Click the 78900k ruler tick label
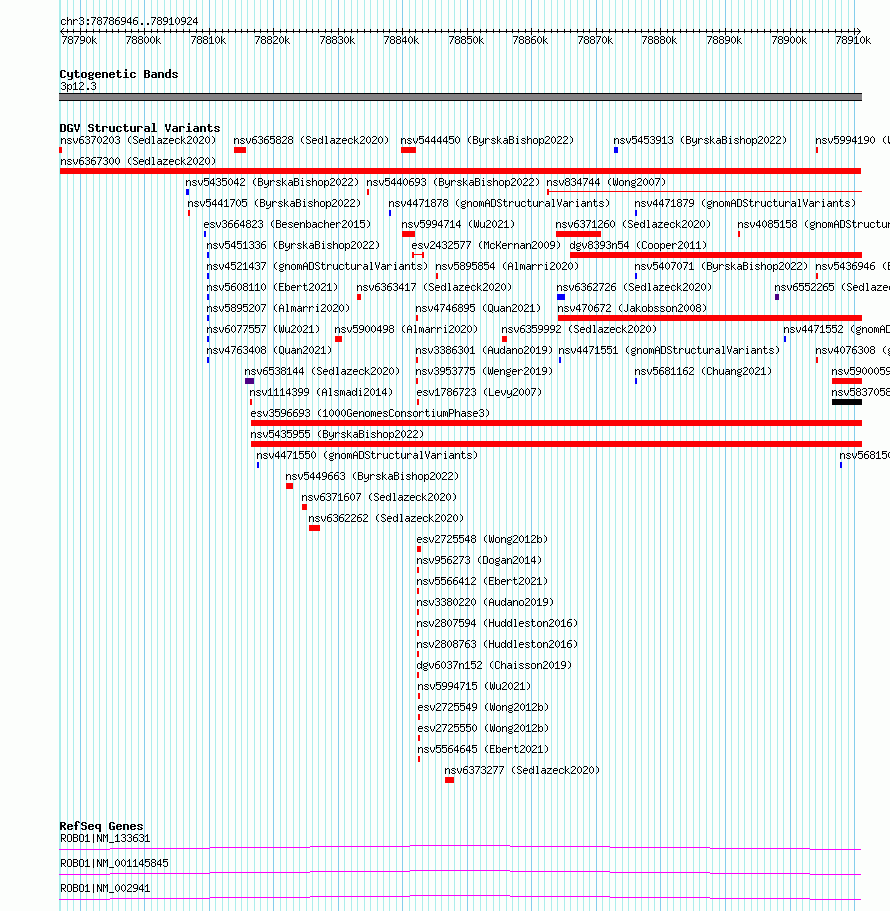890x911 pixels. pos(789,40)
